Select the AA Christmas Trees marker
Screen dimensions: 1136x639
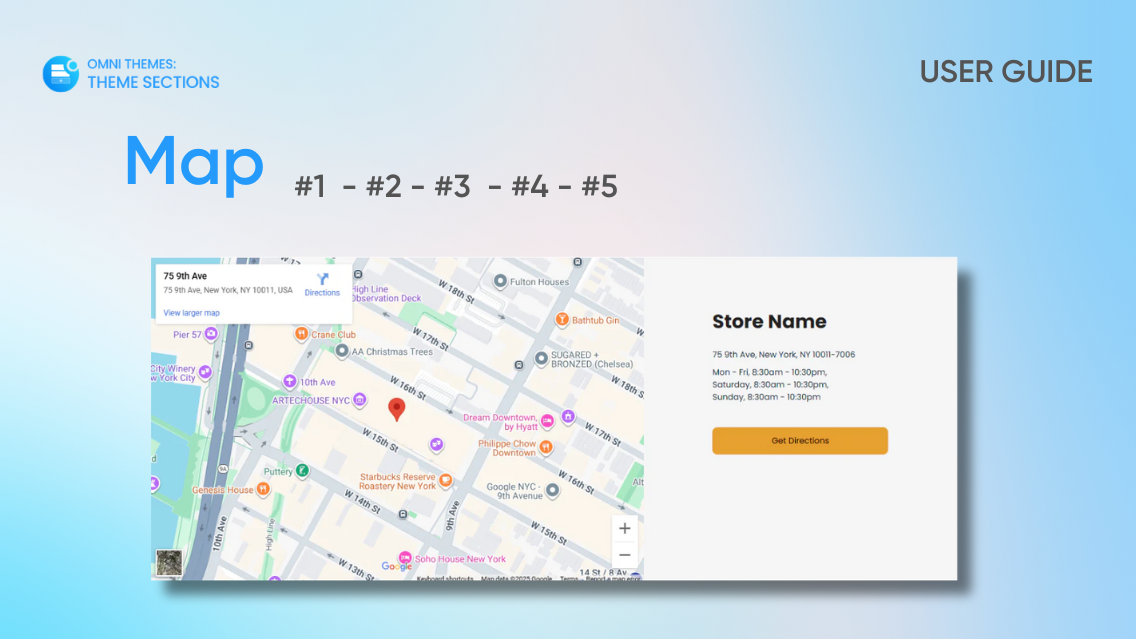342,351
